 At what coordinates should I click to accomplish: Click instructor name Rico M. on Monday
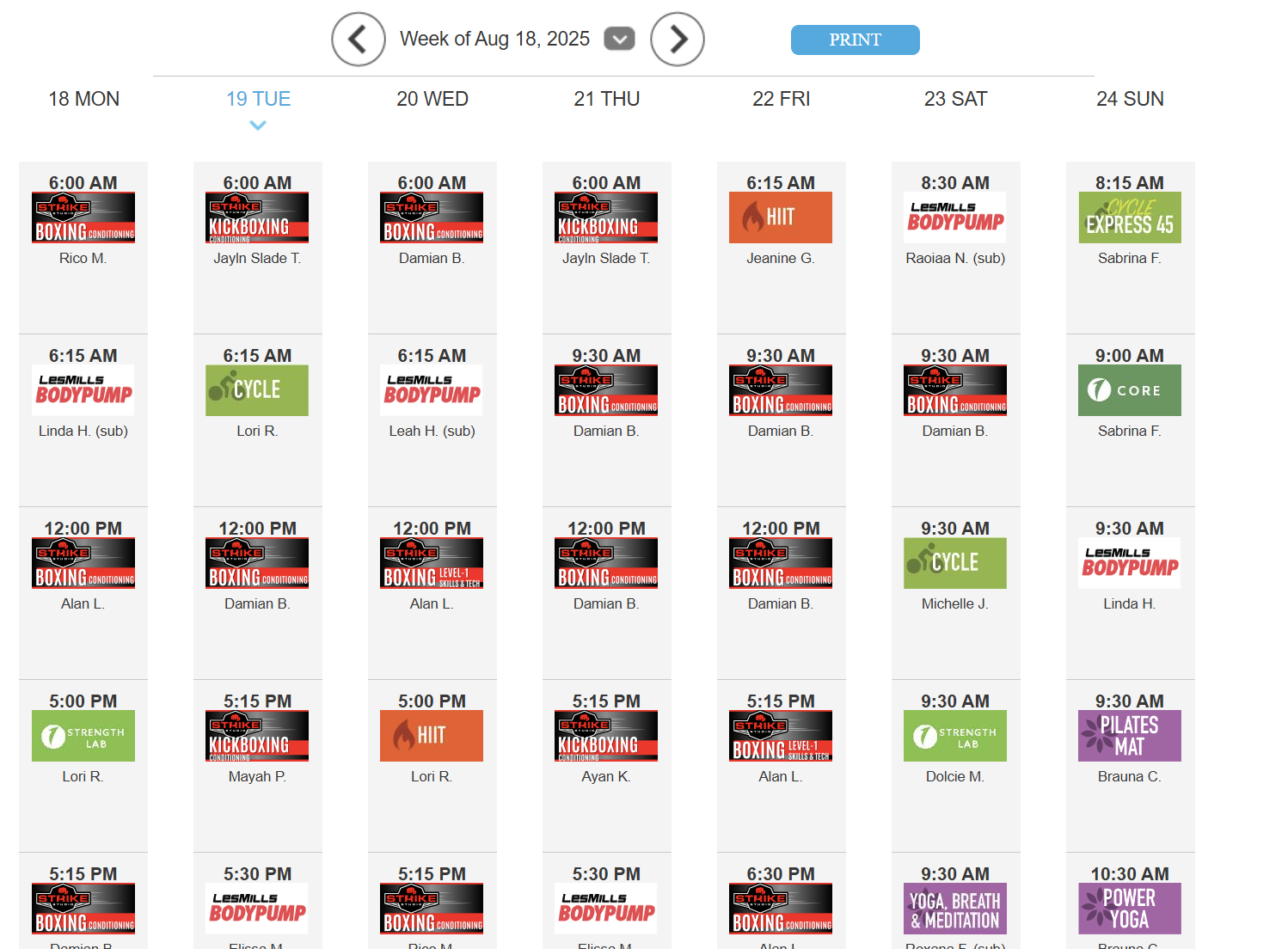83,258
